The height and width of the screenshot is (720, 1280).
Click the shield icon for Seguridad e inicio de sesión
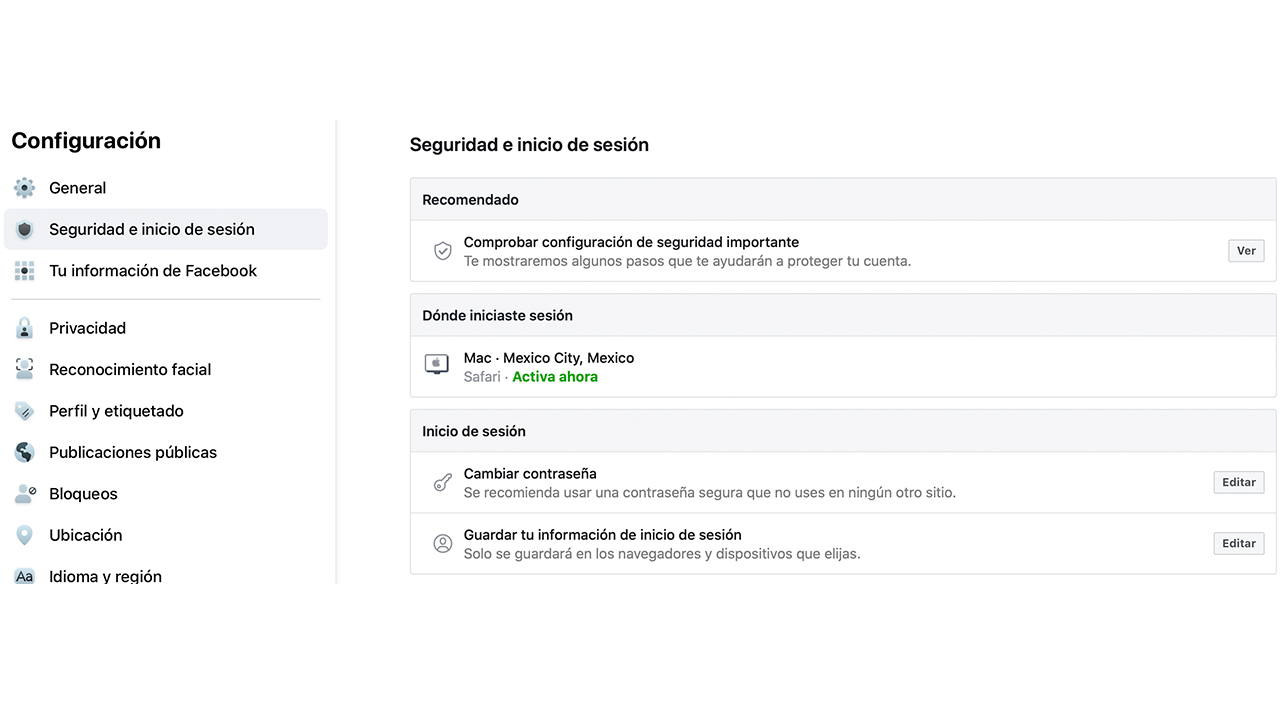[x=24, y=230]
